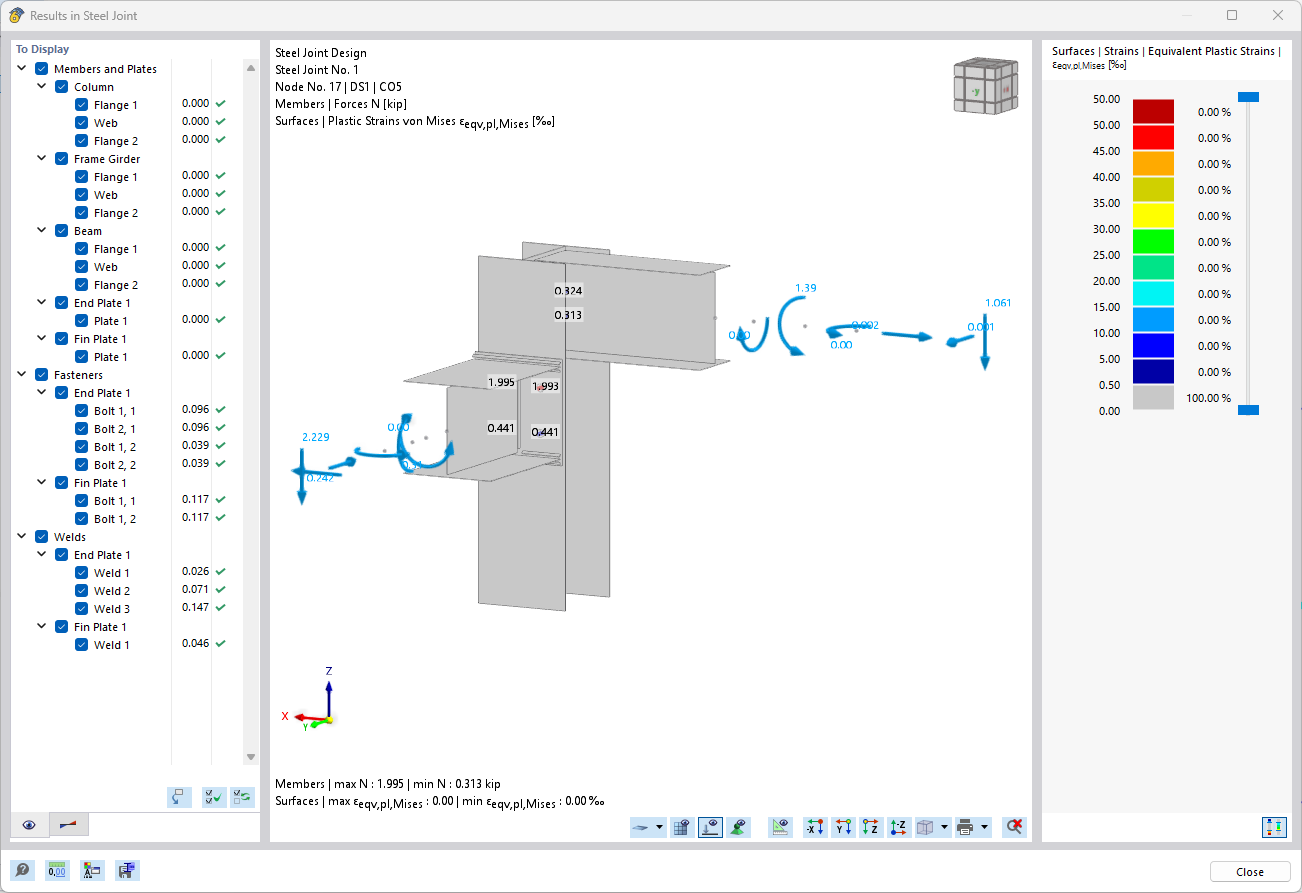Switch to the eye visibility tab

tap(29, 825)
